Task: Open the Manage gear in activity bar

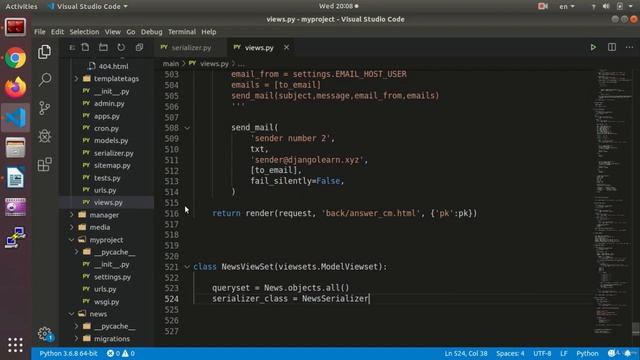Action: pyautogui.click(x=45, y=334)
